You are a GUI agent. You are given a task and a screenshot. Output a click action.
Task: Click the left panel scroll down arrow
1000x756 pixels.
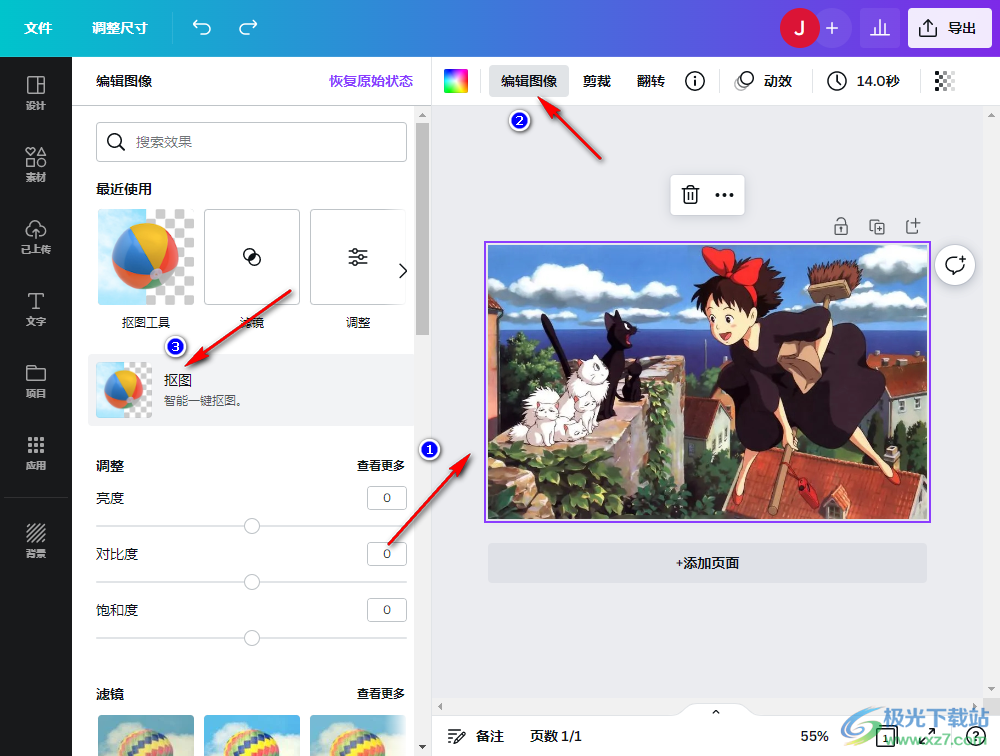coord(422,746)
